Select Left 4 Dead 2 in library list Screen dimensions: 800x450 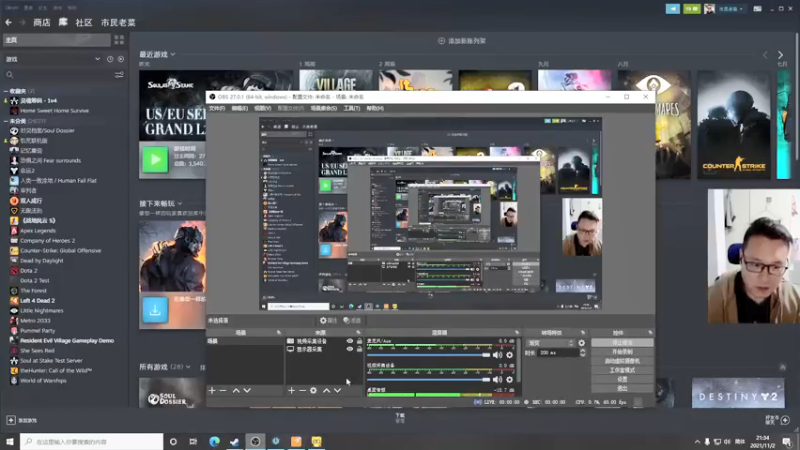37,301
